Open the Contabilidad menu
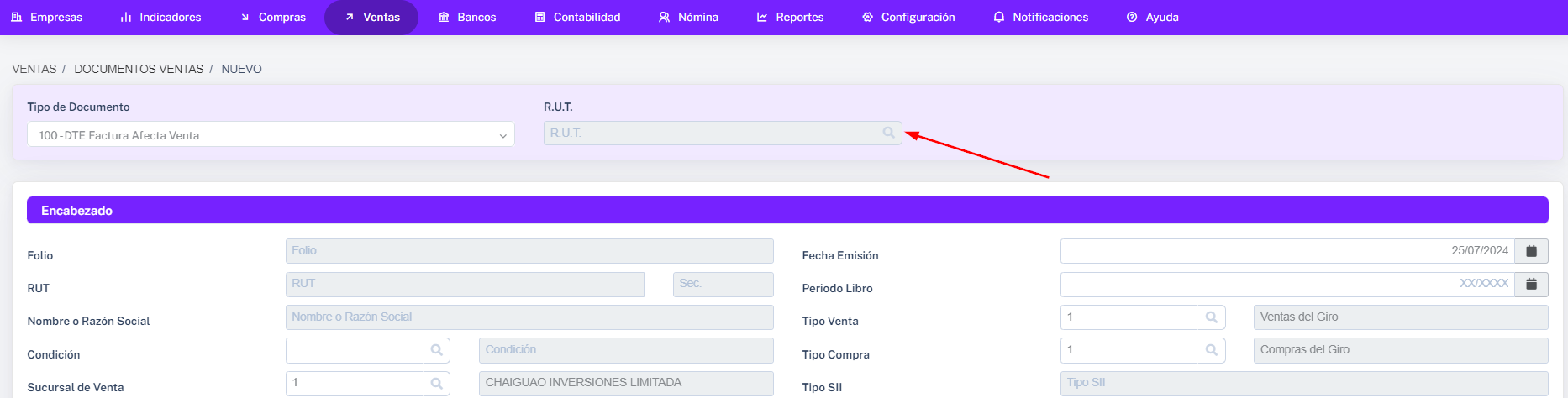The height and width of the screenshot is (398, 1568). coord(577,17)
